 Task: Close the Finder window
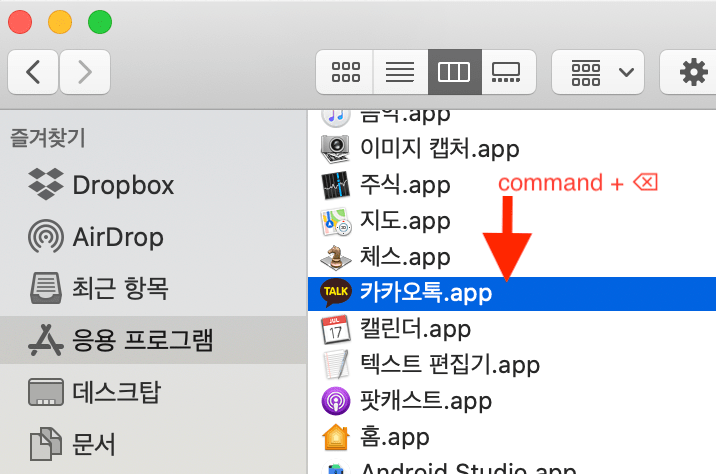pyautogui.click(x=20, y=22)
